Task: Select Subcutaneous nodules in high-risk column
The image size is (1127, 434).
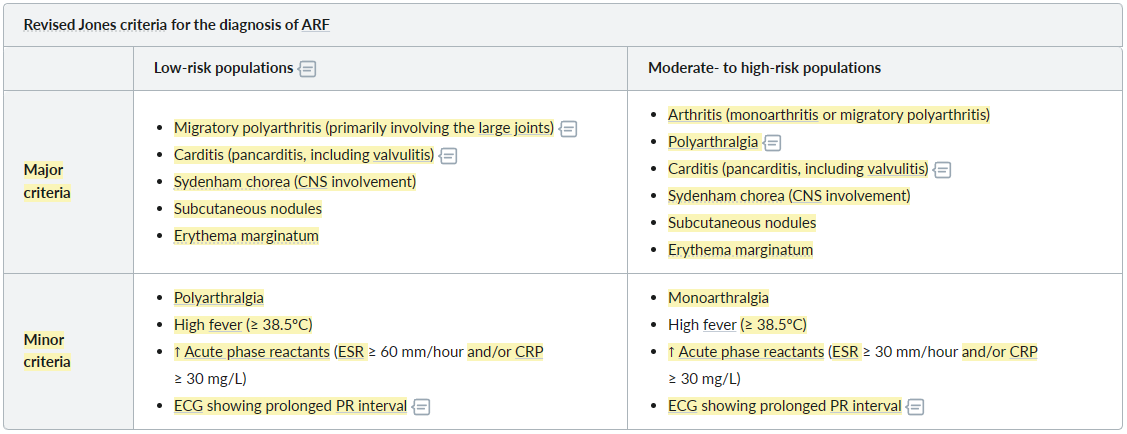Action: click(742, 223)
